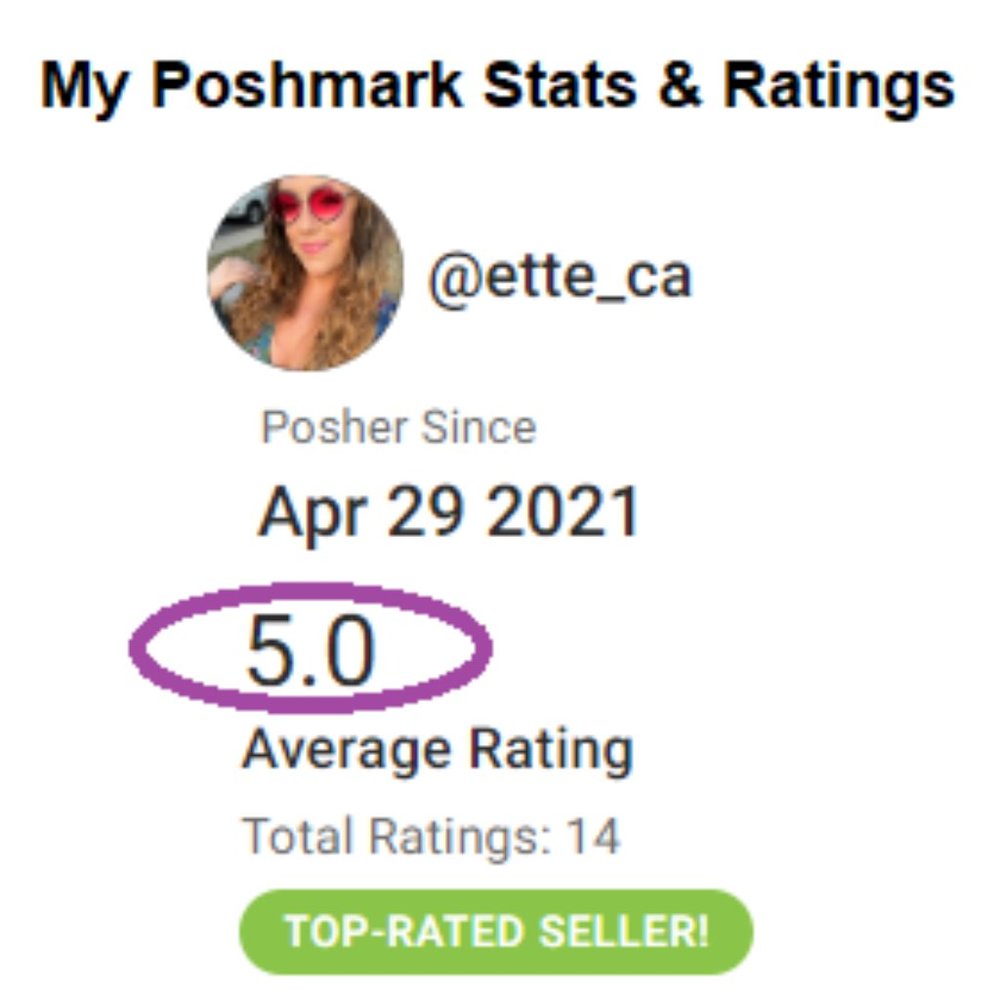This screenshot has height=1000, width=1000.
Task: Click the word Since above the date
Action: pyautogui.click(x=478, y=428)
